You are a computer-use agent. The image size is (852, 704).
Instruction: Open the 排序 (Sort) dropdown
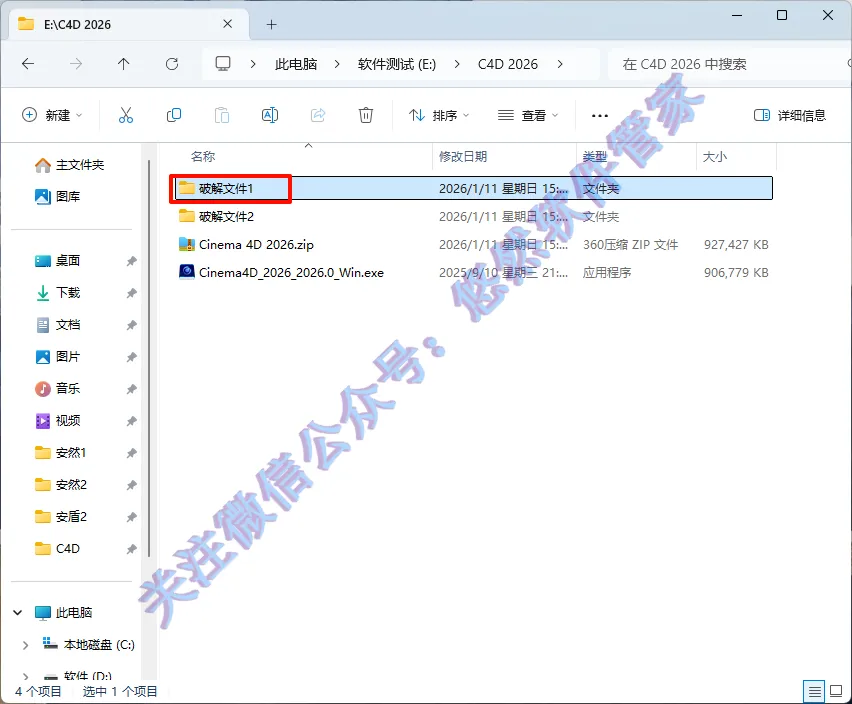[439, 115]
